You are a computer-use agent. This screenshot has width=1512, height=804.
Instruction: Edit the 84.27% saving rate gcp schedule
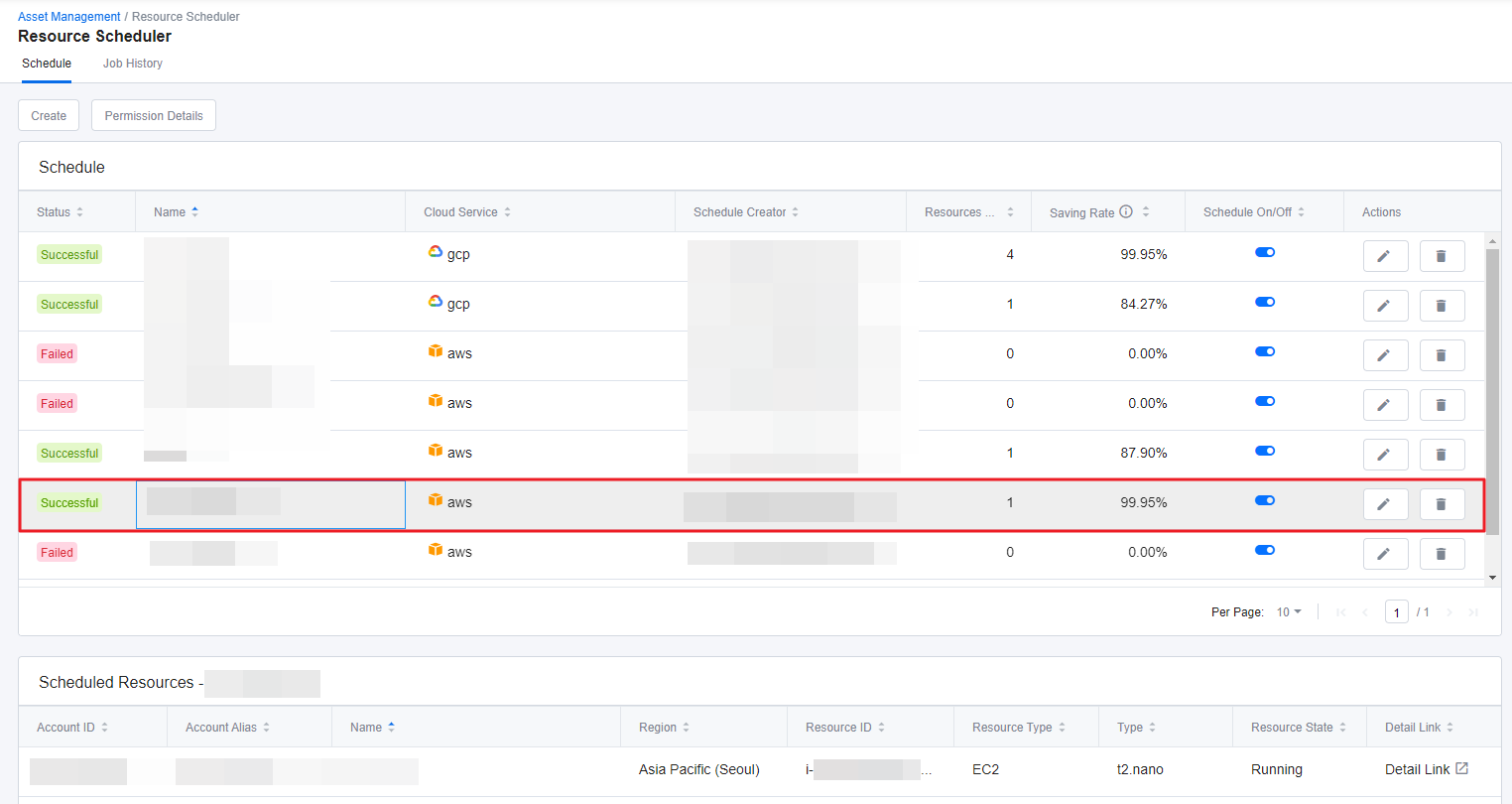coord(1385,306)
